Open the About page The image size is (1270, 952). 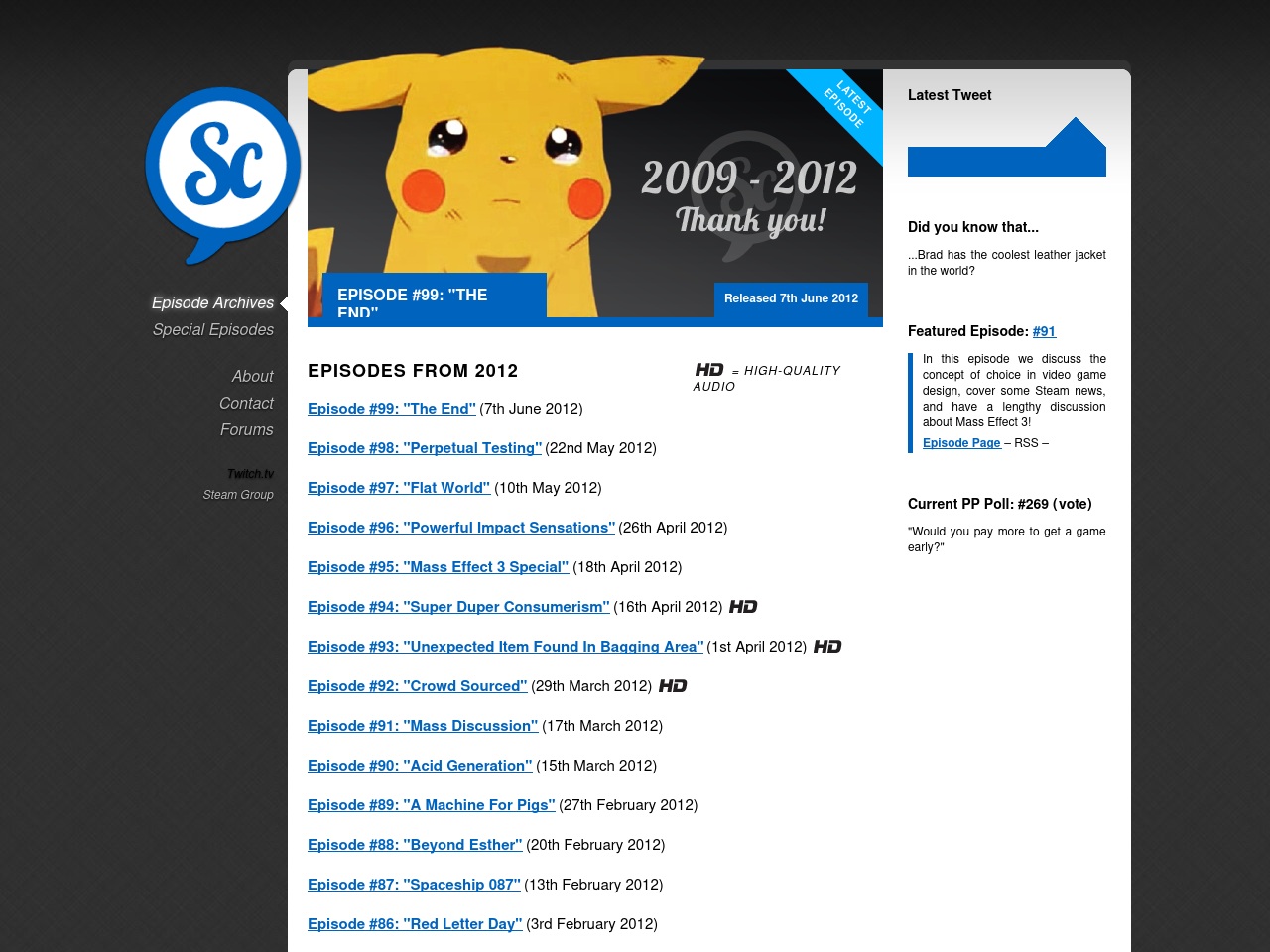[252, 377]
